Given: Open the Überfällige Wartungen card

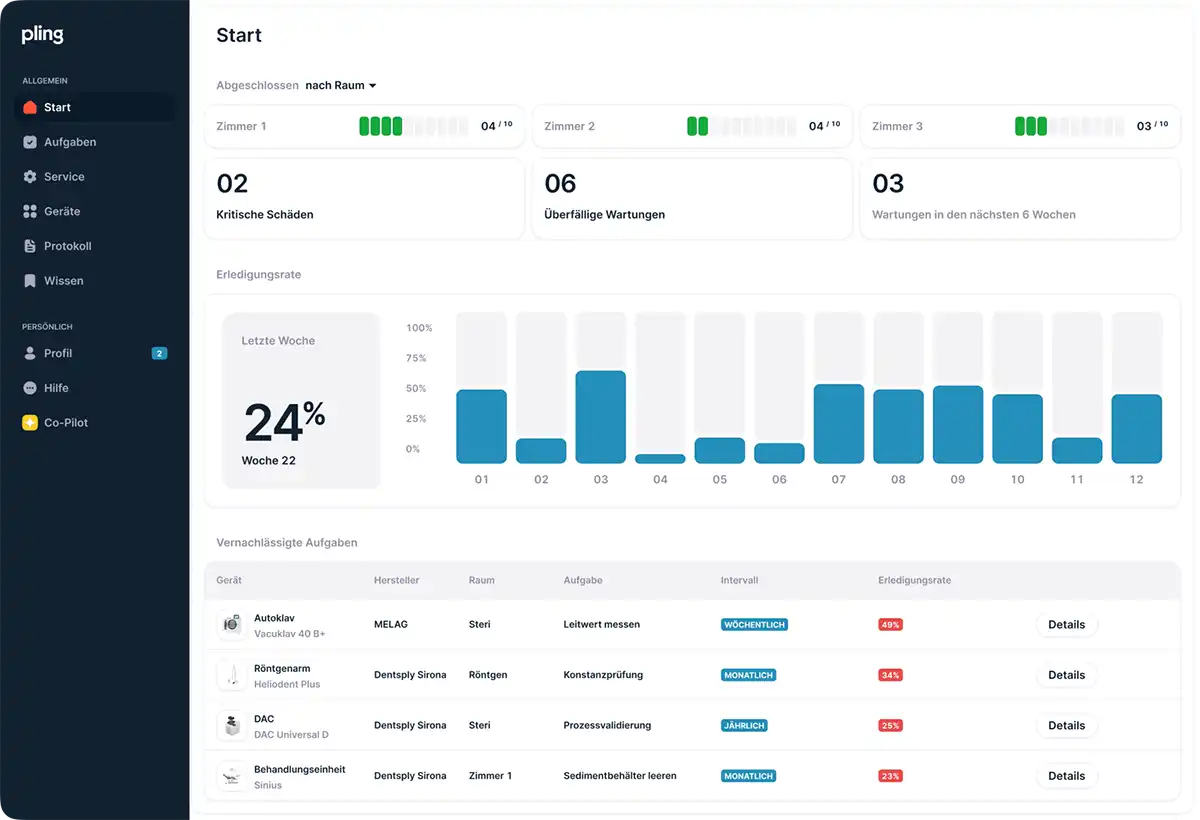Looking at the screenshot, I should tap(692, 198).
